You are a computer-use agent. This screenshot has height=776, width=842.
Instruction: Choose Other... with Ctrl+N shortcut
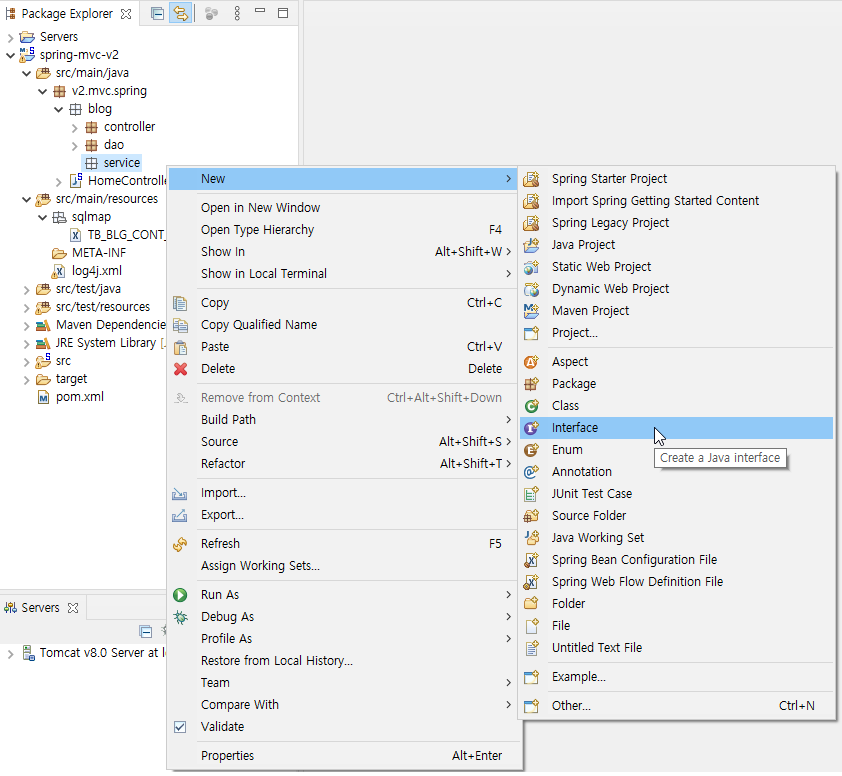pyautogui.click(x=676, y=706)
